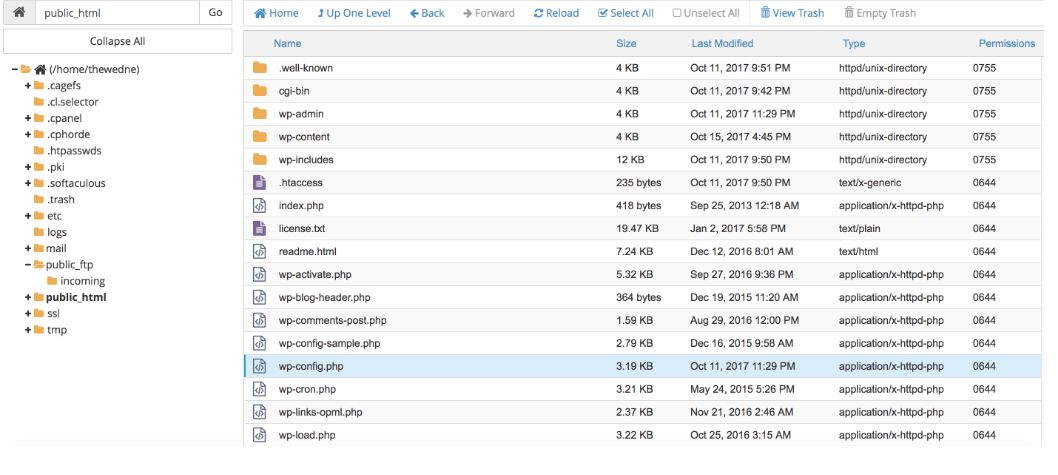
Task: Click the wp-admin folder icon
Action: coord(260,113)
